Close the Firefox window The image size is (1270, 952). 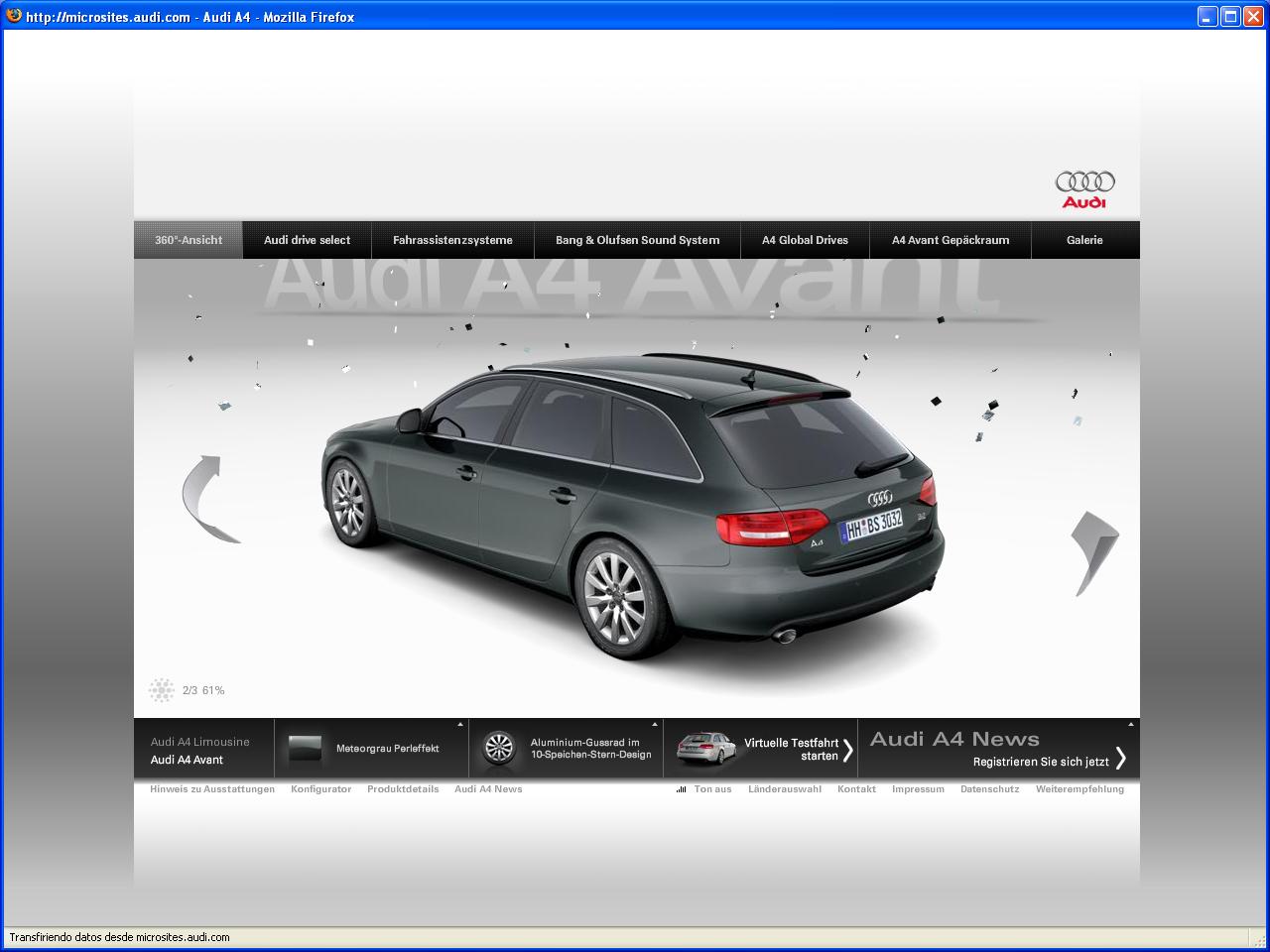(1254, 16)
